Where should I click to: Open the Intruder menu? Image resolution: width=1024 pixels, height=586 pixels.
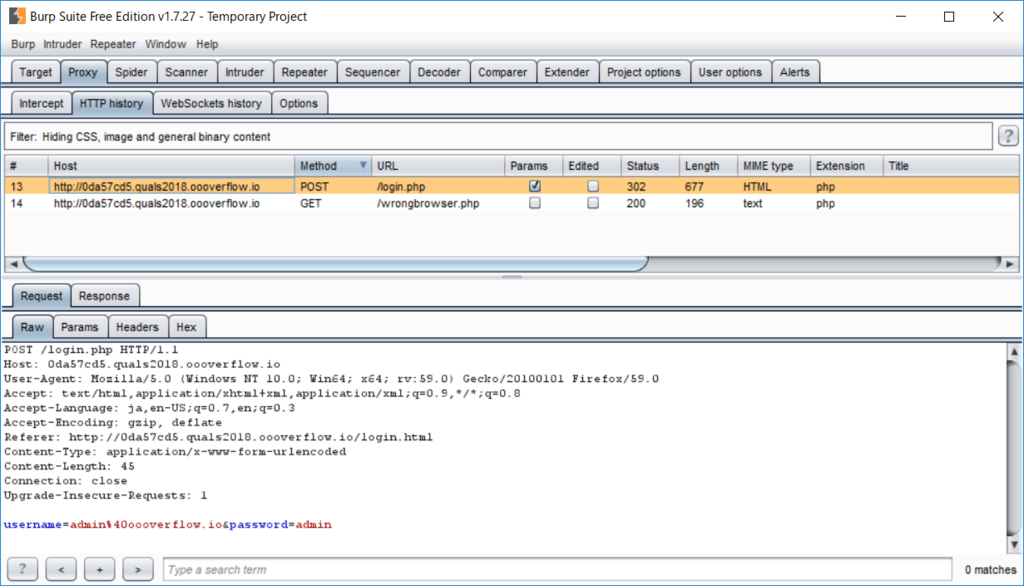(63, 44)
